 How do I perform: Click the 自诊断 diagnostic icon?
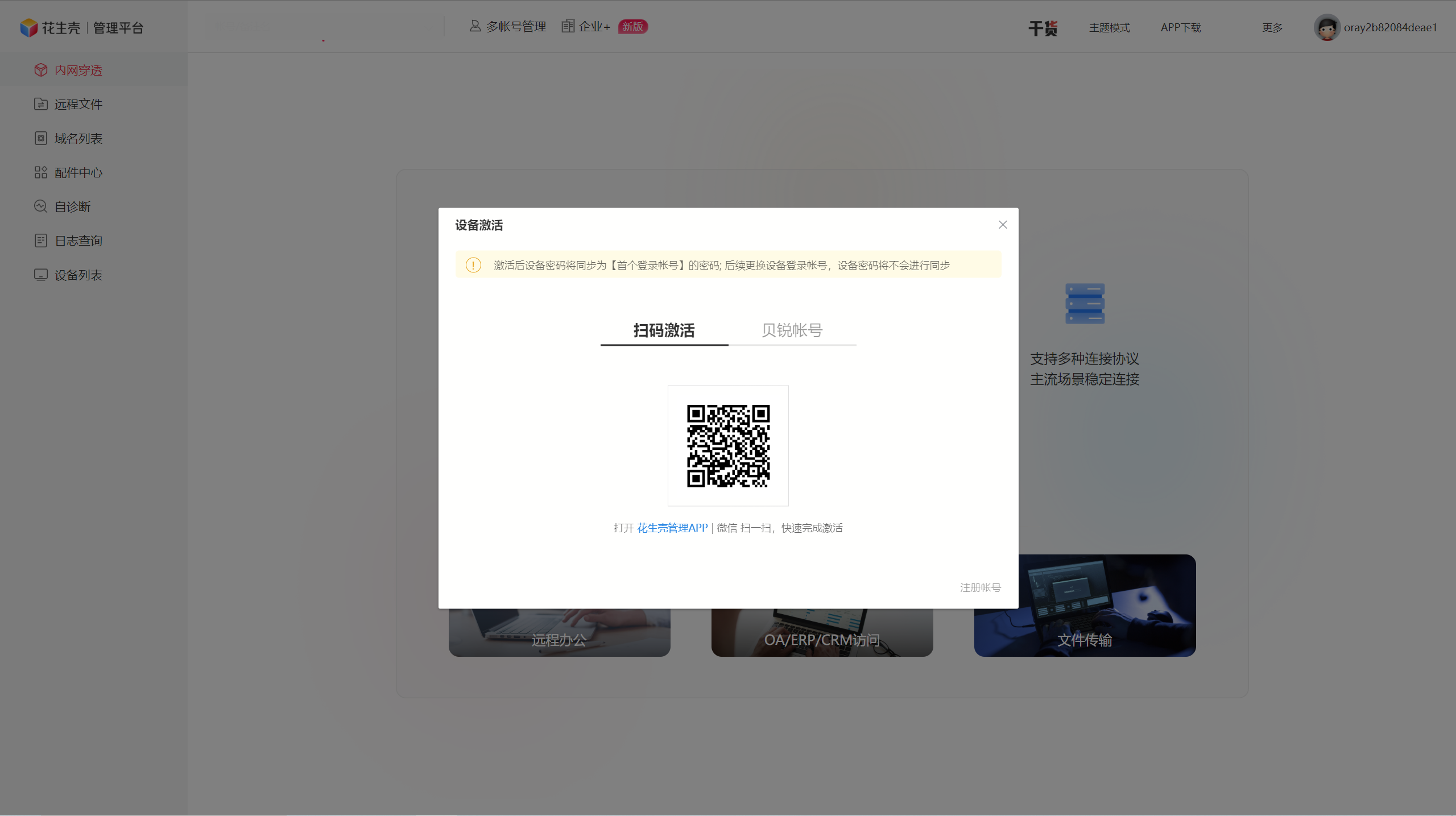click(40, 206)
